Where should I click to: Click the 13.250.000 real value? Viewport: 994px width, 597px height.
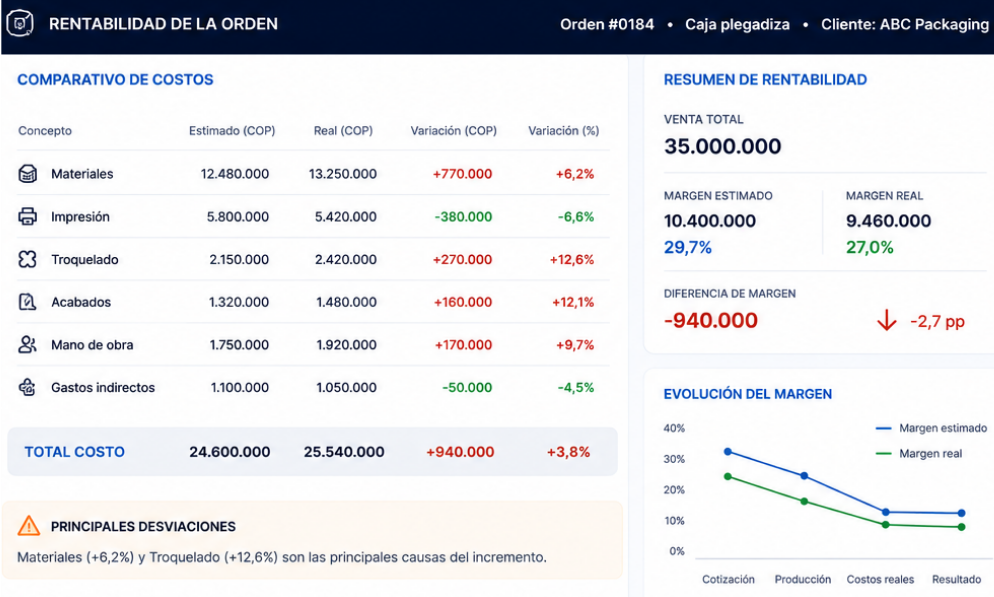[342, 174]
